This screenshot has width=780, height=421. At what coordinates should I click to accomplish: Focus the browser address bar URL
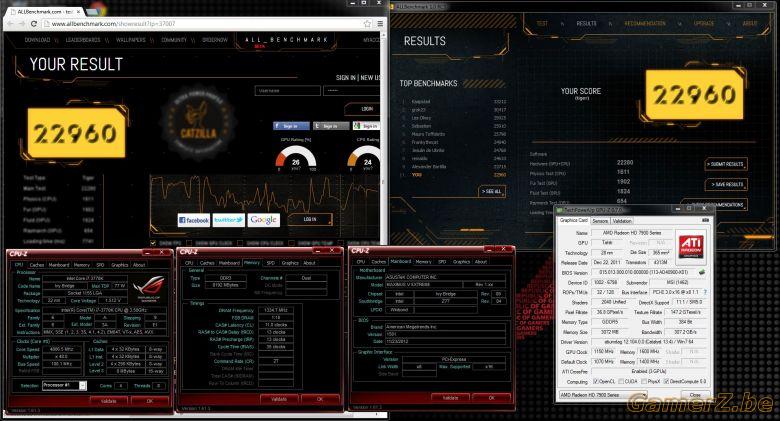click(x=113, y=23)
